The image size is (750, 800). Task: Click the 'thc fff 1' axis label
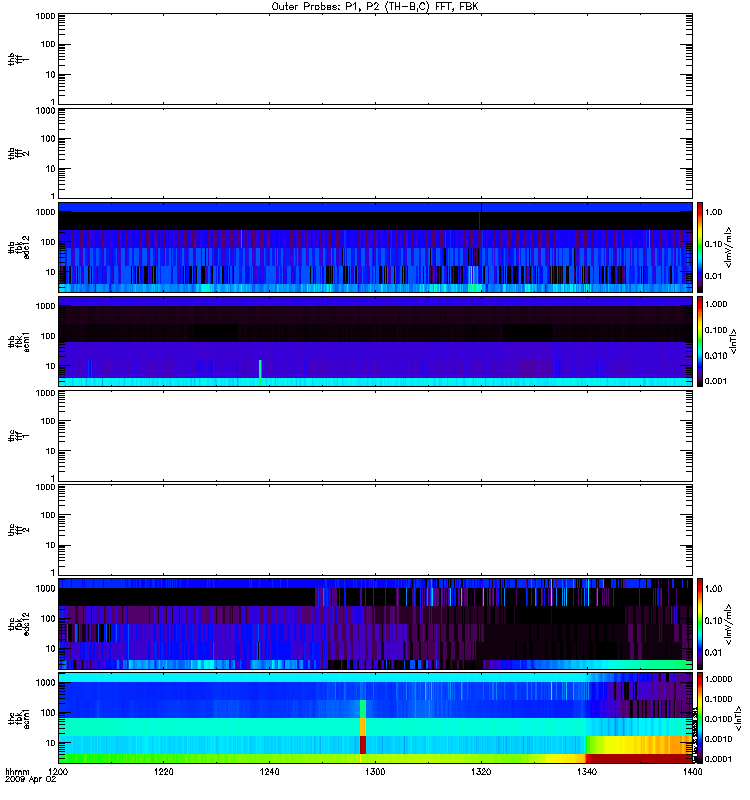(18, 436)
